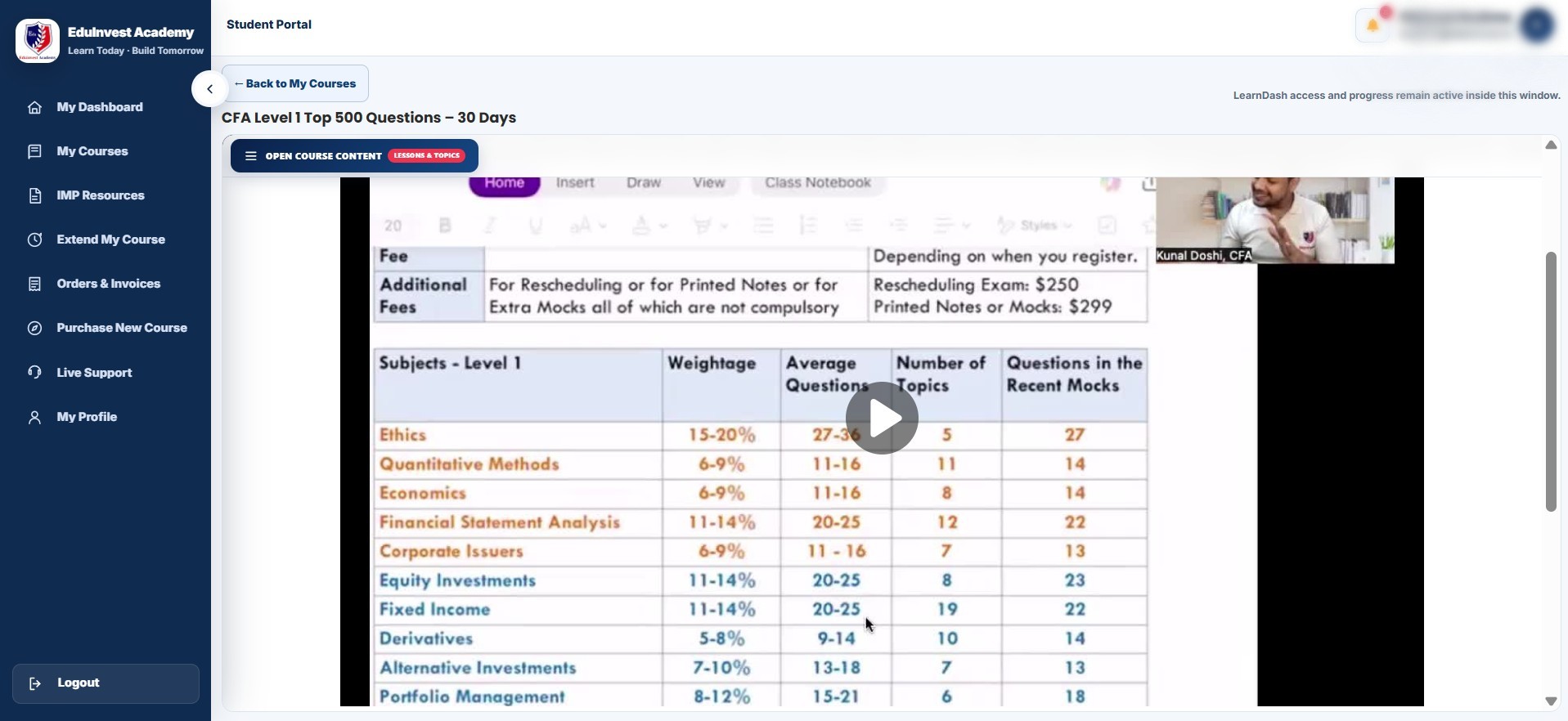Click the 'Alternative Investments' subject text
1568x721 pixels.
point(478,669)
